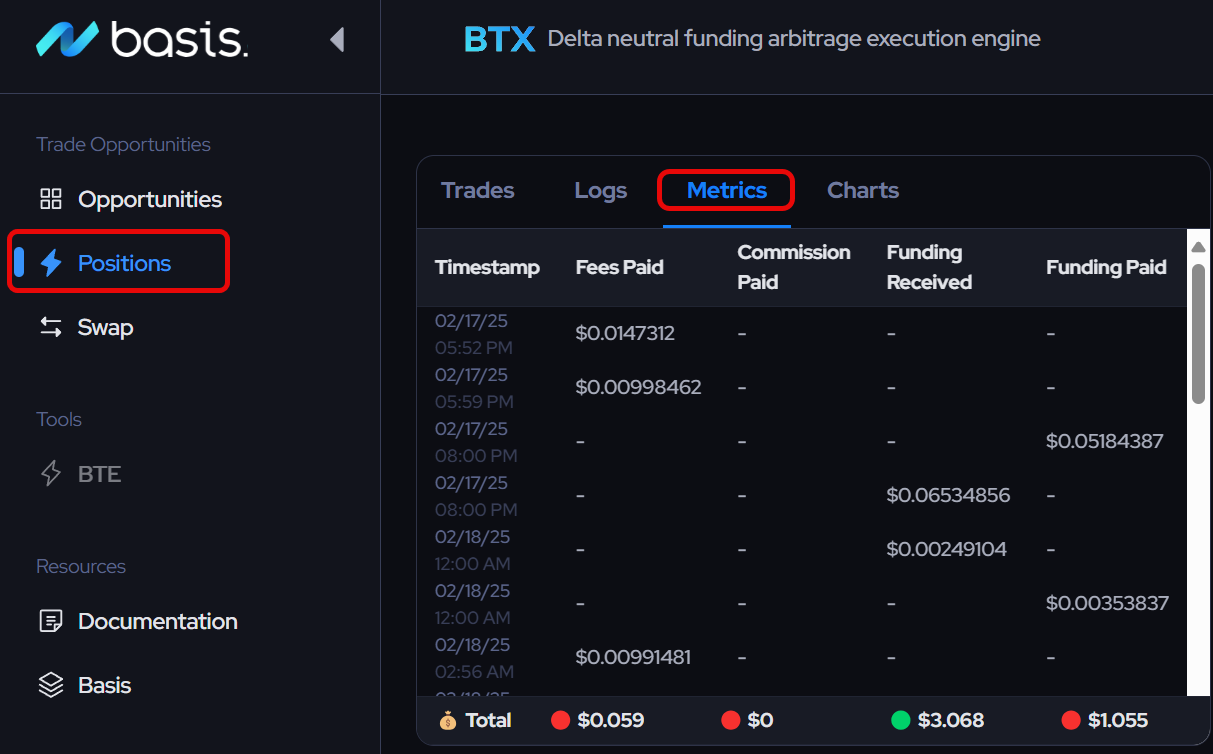The width and height of the screenshot is (1213, 754).
Task: Click total funding received $3.068
Action: click(950, 720)
